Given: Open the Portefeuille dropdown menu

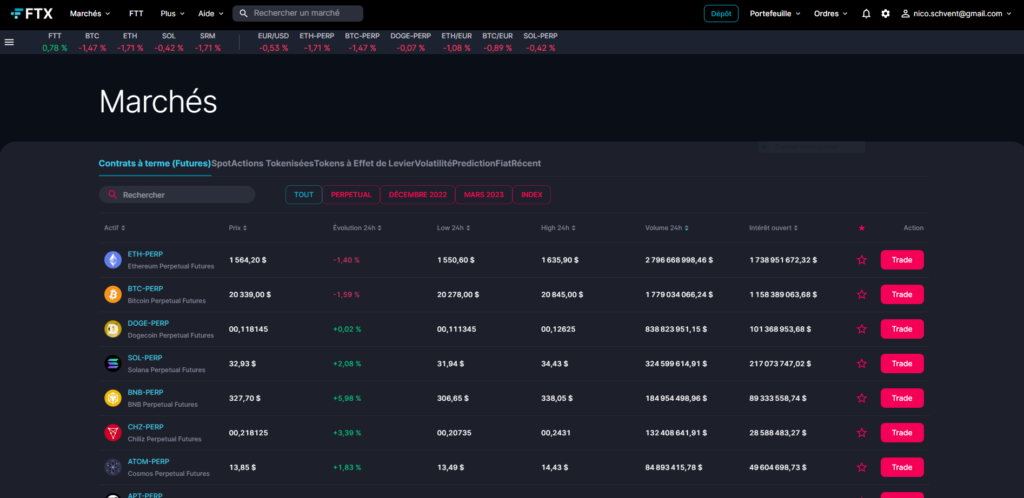Looking at the screenshot, I should click(774, 14).
